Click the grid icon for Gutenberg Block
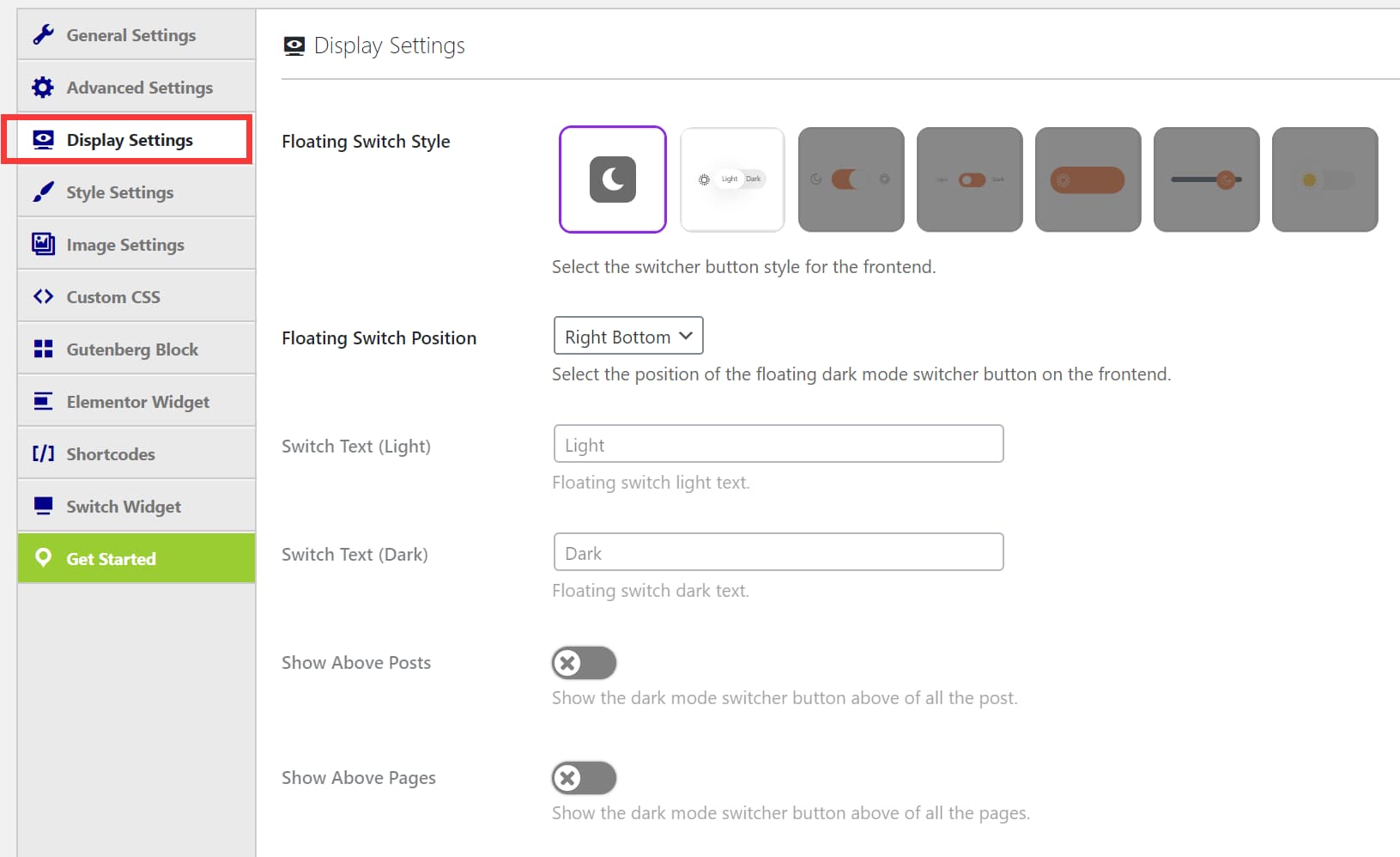The image size is (1400, 857). coord(43,349)
